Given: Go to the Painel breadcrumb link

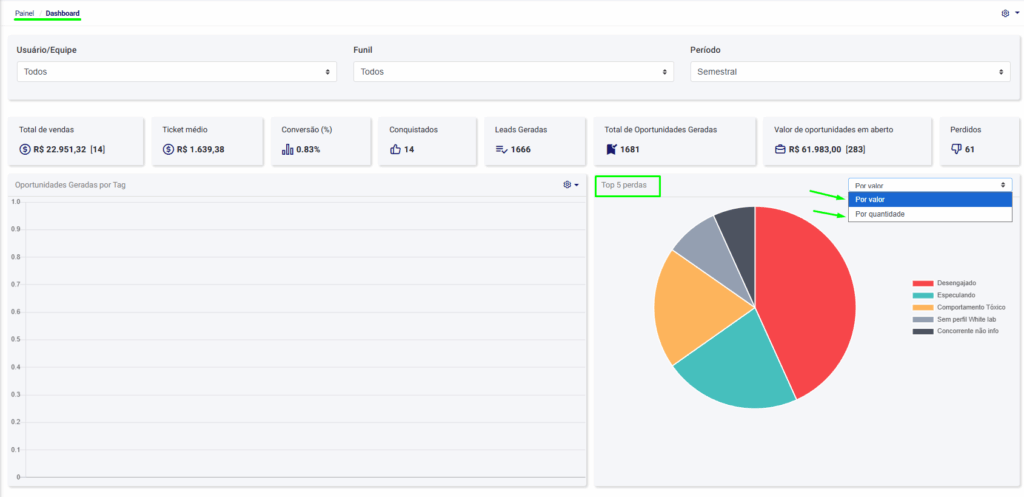Looking at the screenshot, I should coord(24,13).
